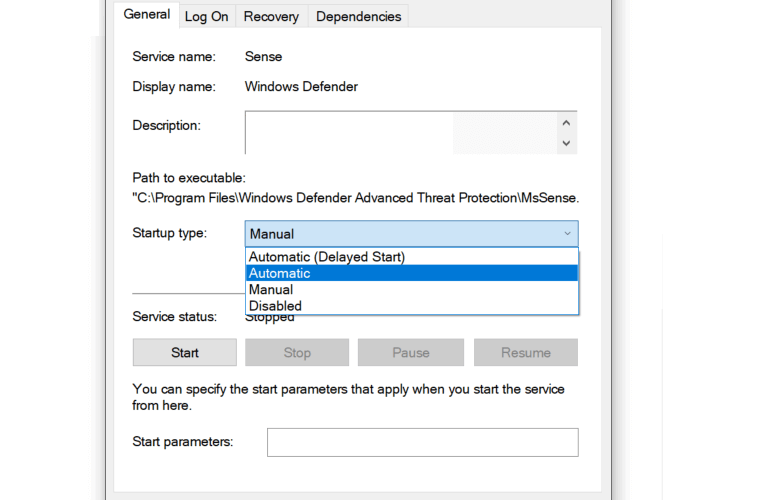This screenshot has width=764, height=500.
Task: Switch to the Recovery tab
Action: 271,17
